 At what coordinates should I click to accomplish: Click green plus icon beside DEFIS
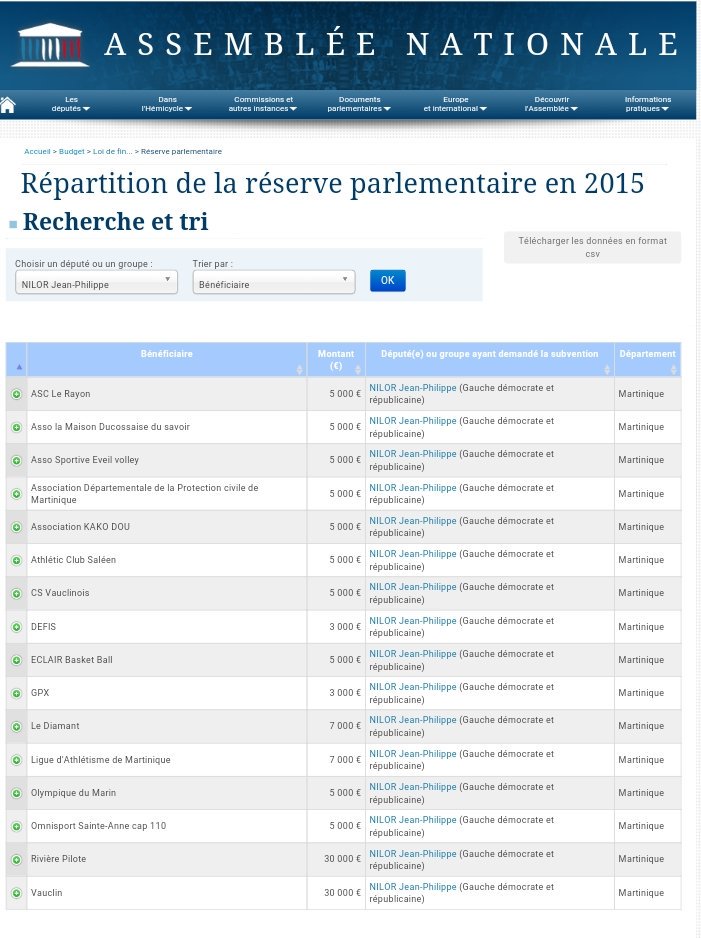click(x=17, y=627)
